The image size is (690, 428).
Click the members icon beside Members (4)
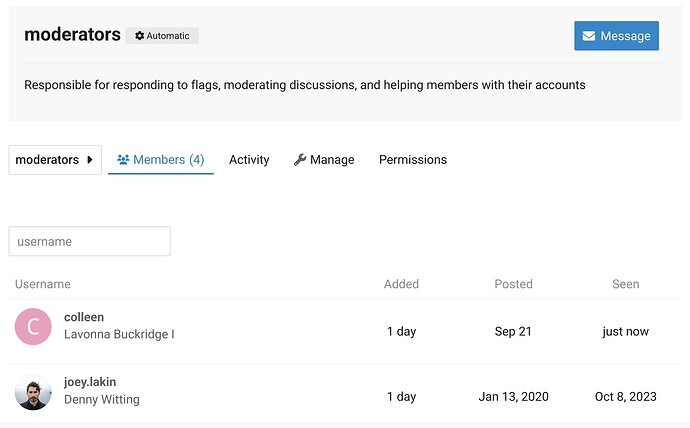tap(123, 159)
